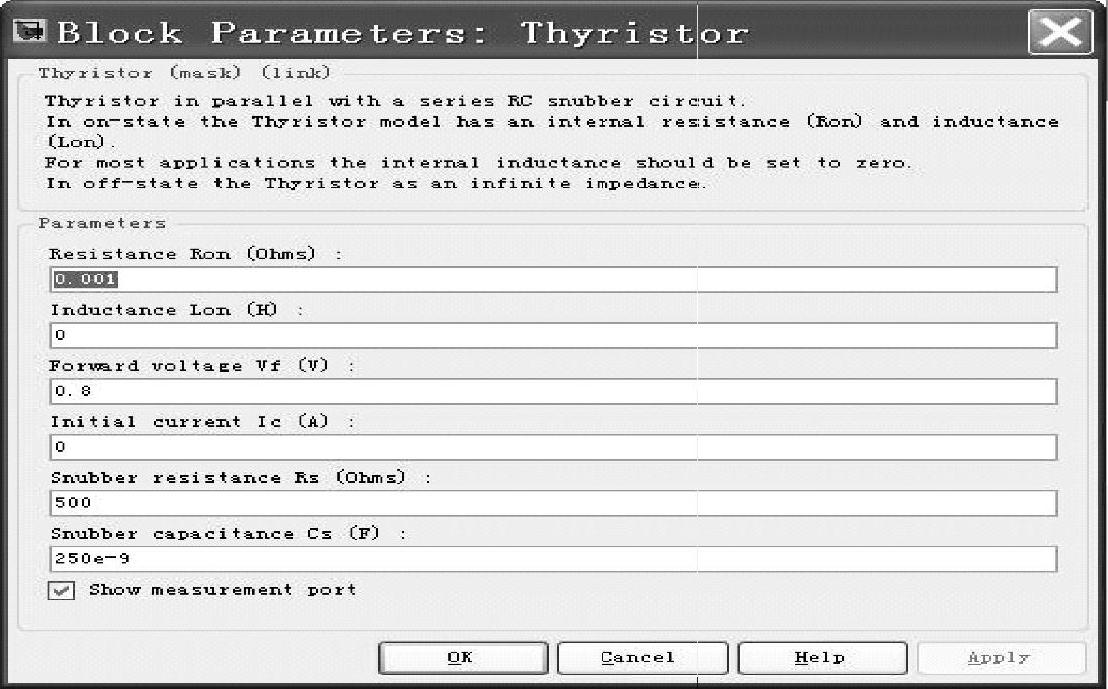Click the 'Block Parameters: Thyristor' title bar
1108x689 pixels.
click(x=400, y=33)
